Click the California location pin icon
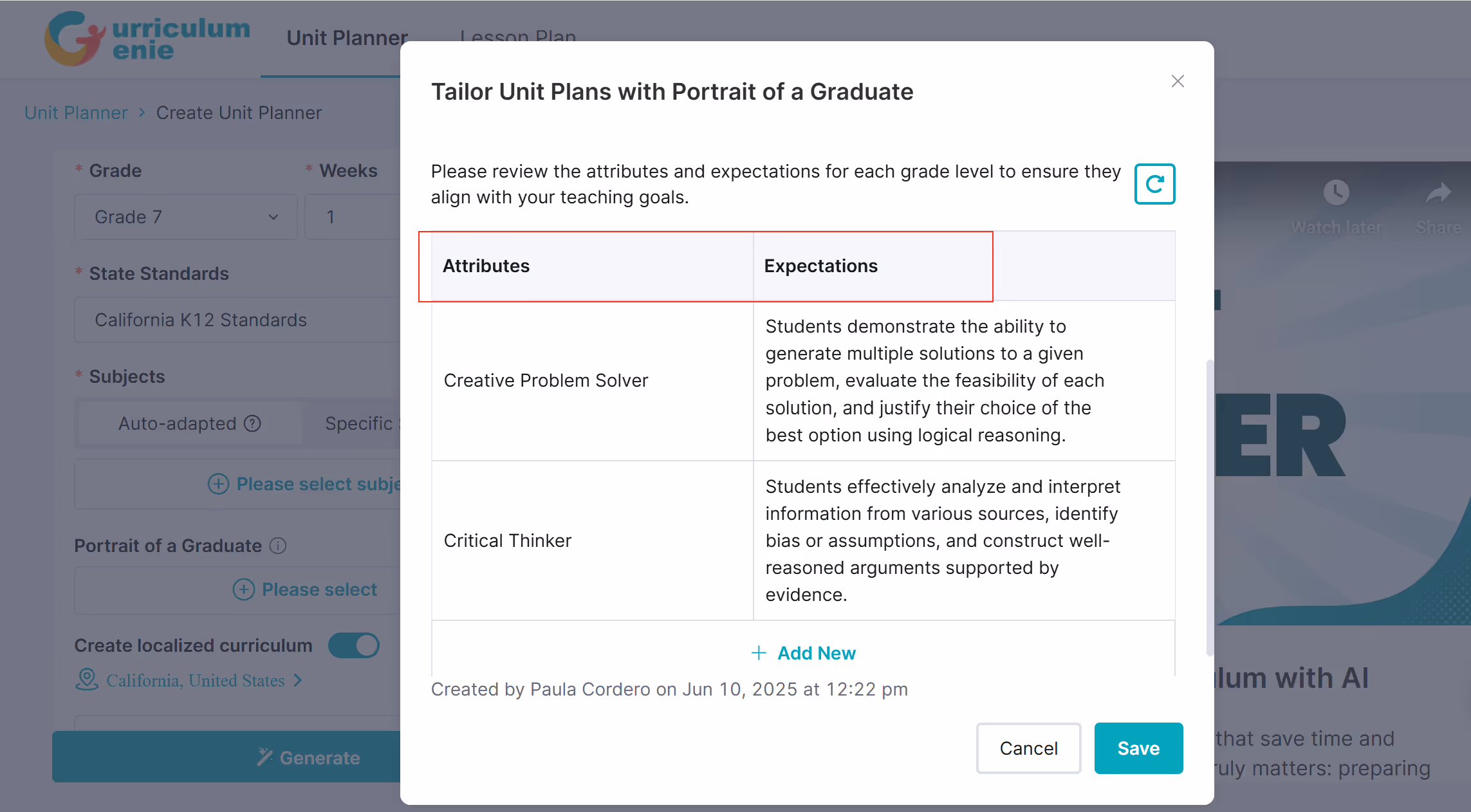Image resolution: width=1471 pixels, height=812 pixels. coord(87,679)
